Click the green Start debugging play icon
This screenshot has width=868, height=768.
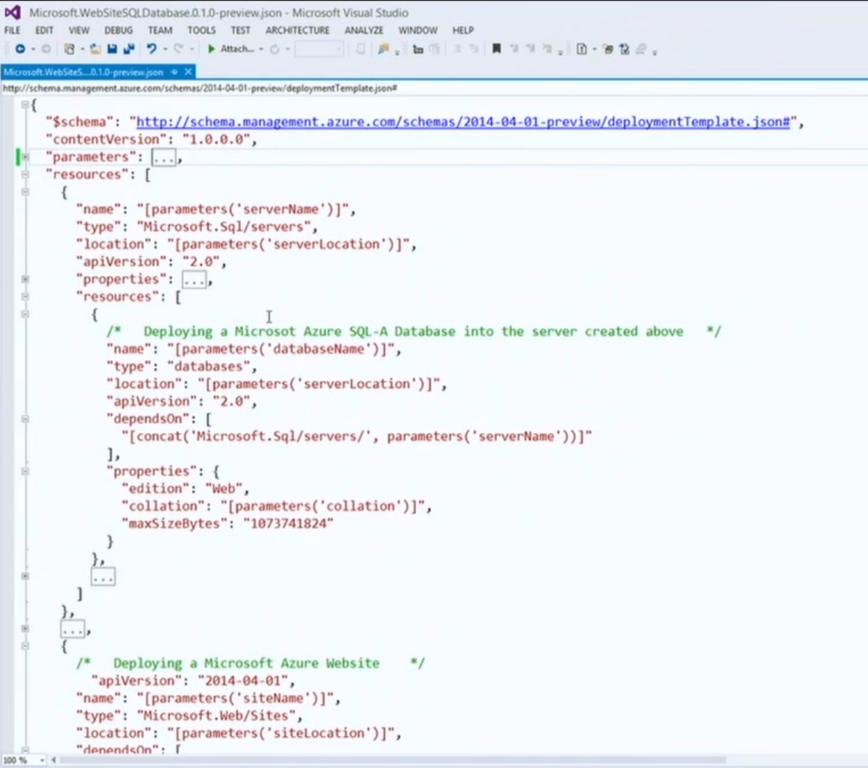(x=212, y=49)
